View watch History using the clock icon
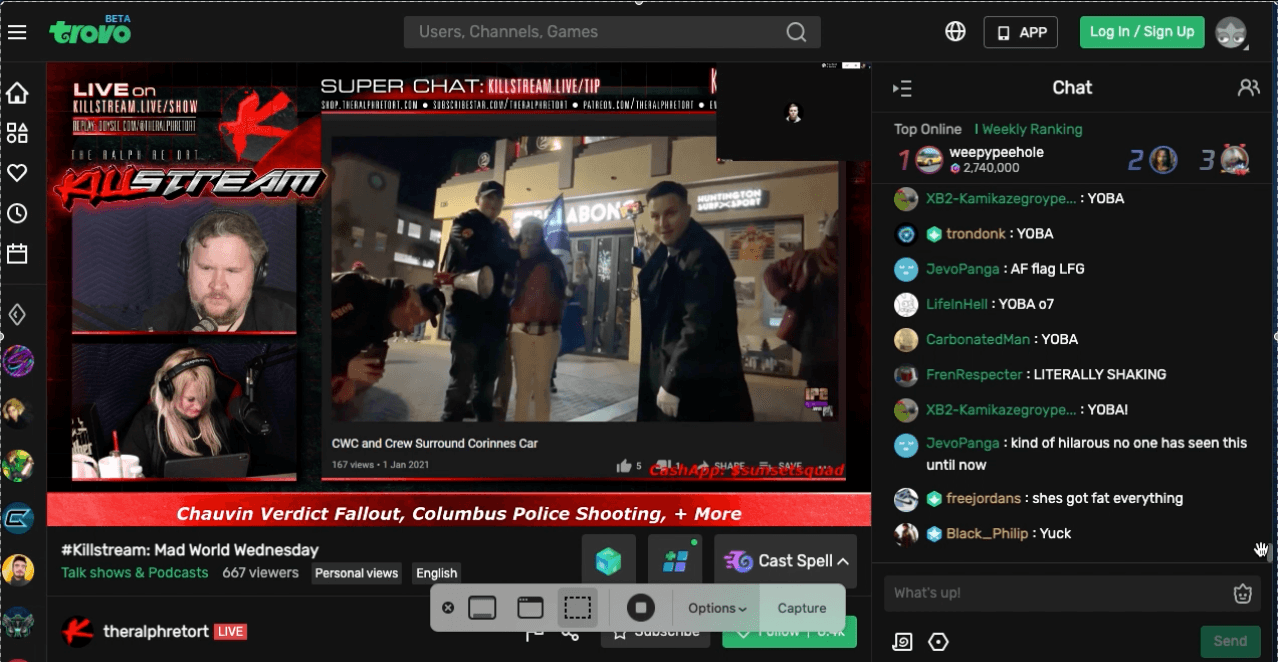The image size is (1278, 662). point(16,213)
